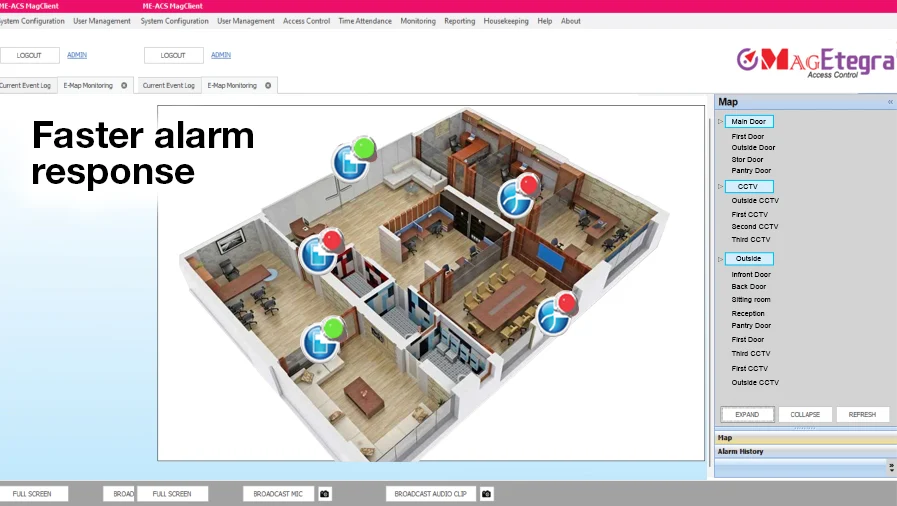The image size is (897, 506).
Task: Click the BROADCAST MIC button
Action: pos(278,494)
